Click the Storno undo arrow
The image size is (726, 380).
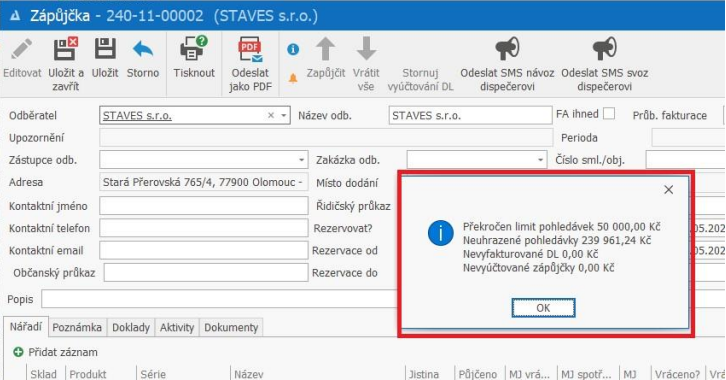tap(143, 49)
